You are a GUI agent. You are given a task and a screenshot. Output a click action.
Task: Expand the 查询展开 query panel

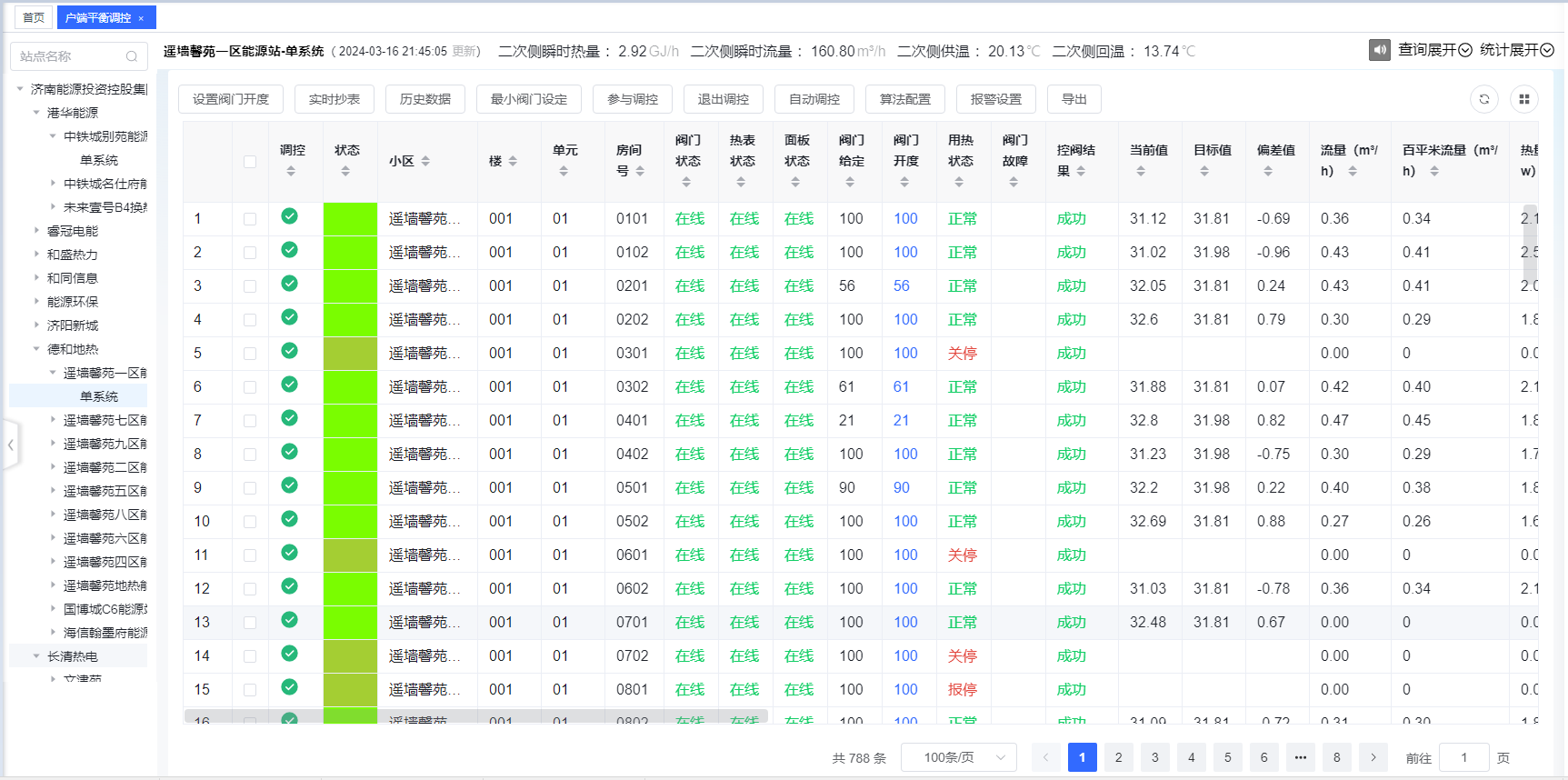click(x=1434, y=50)
